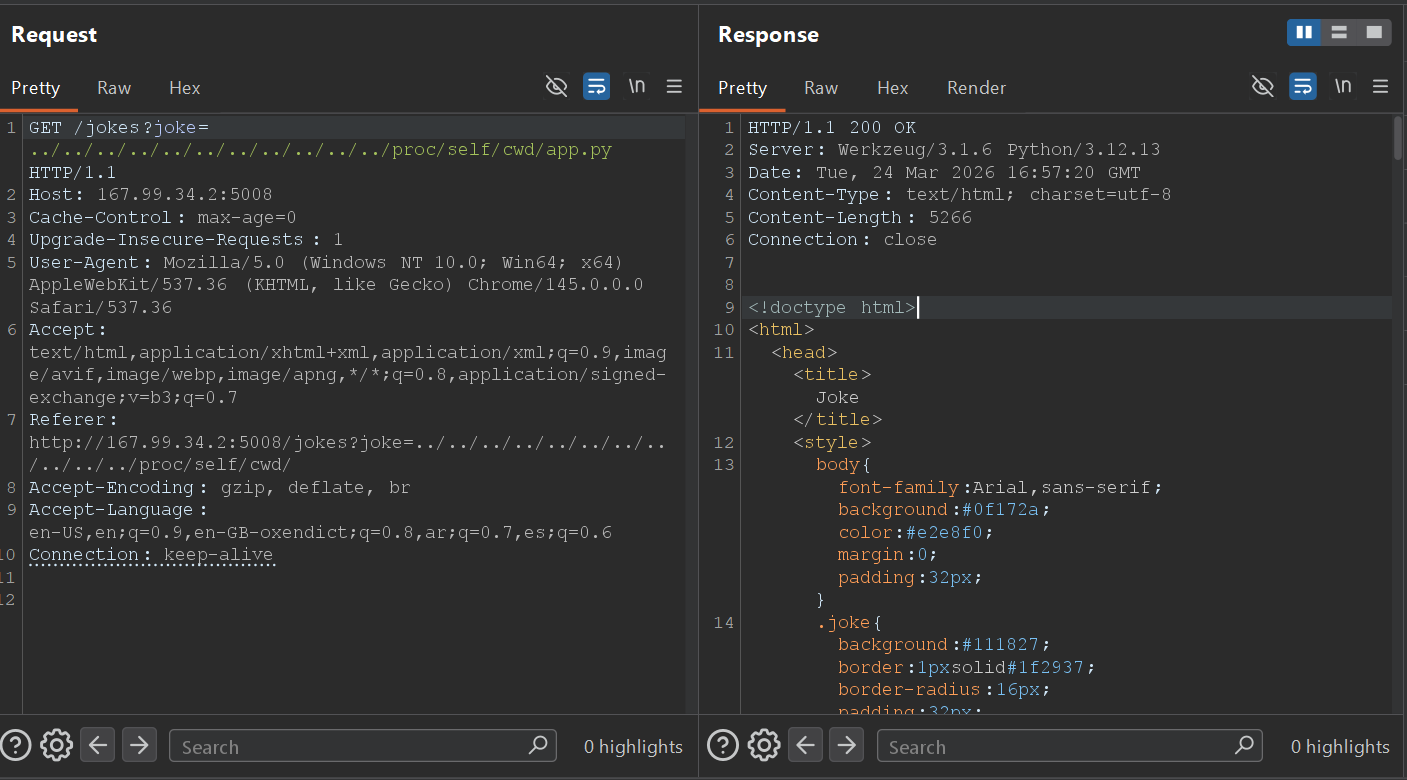
Task: Open Response panel hamburger options menu
Action: pyautogui.click(x=1381, y=87)
